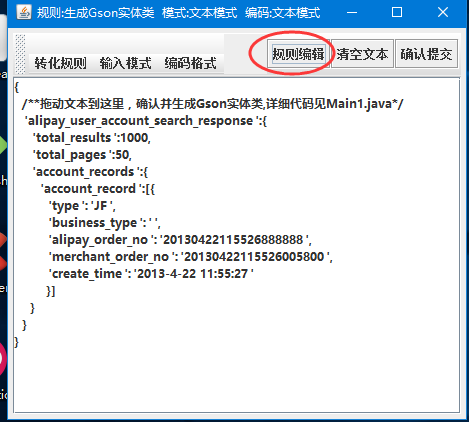469x422 pixels.
Task: Open the 输入模式 menu
Action: [125, 63]
